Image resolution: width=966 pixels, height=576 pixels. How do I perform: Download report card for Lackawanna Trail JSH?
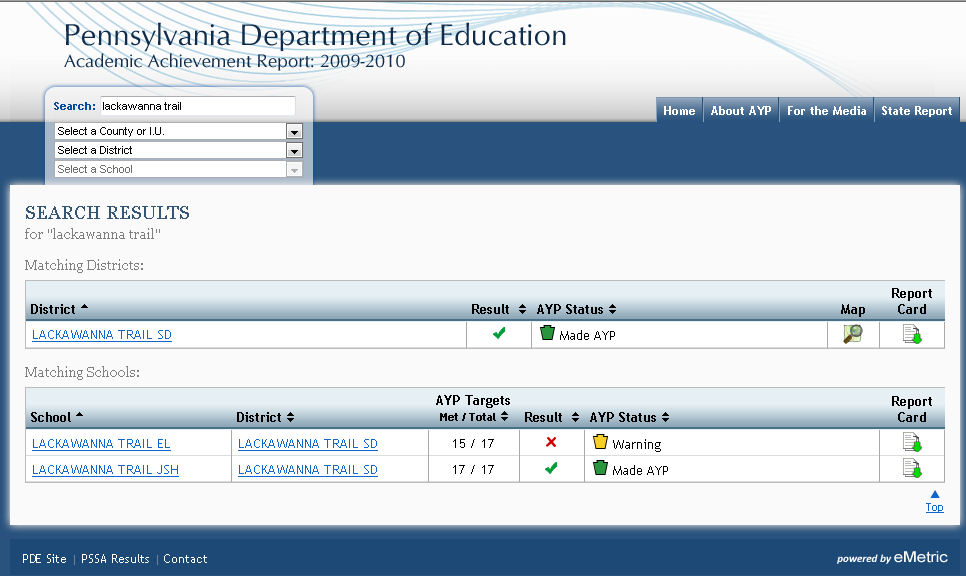tap(912, 468)
